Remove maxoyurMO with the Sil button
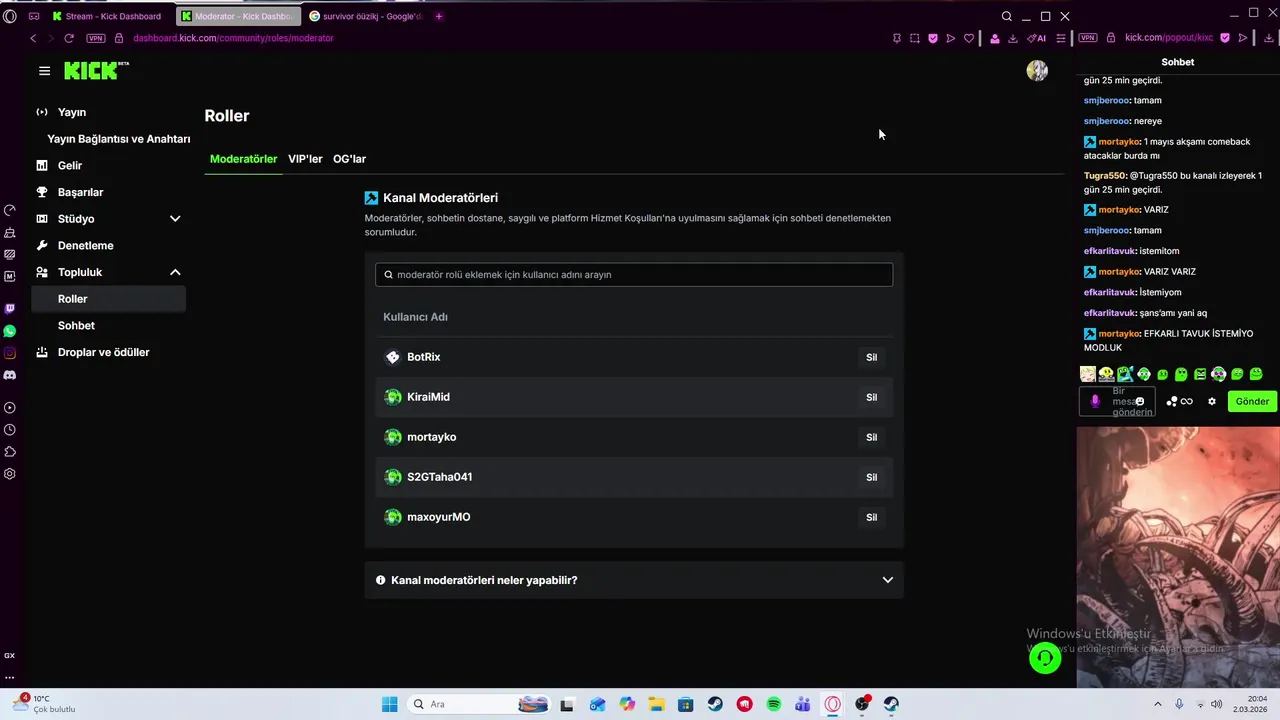Image resolution: width=1280 pixels, height=720 pixels. coord(872,517)
